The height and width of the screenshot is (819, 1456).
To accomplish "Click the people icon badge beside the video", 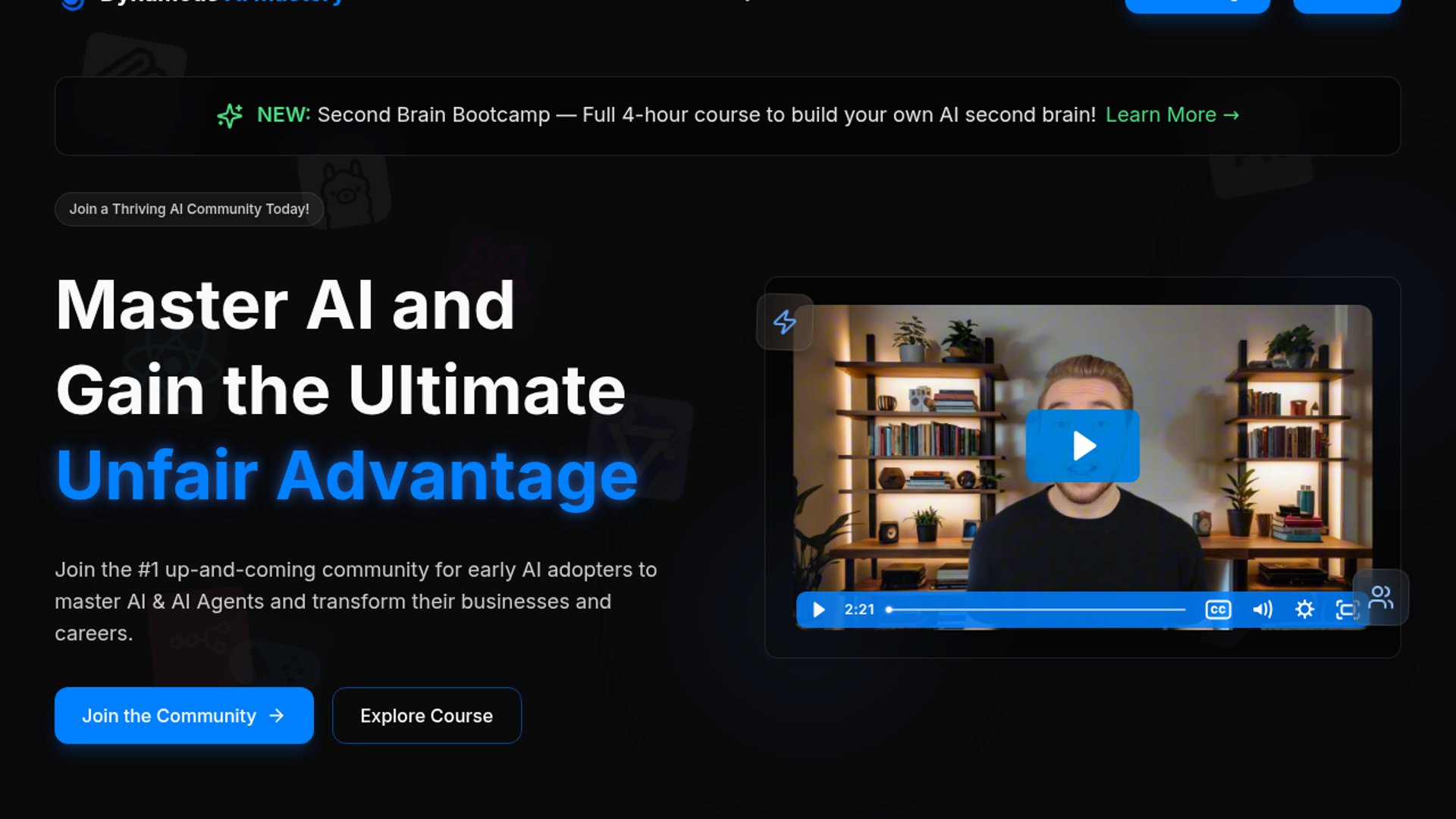I will coord(1381,598).
